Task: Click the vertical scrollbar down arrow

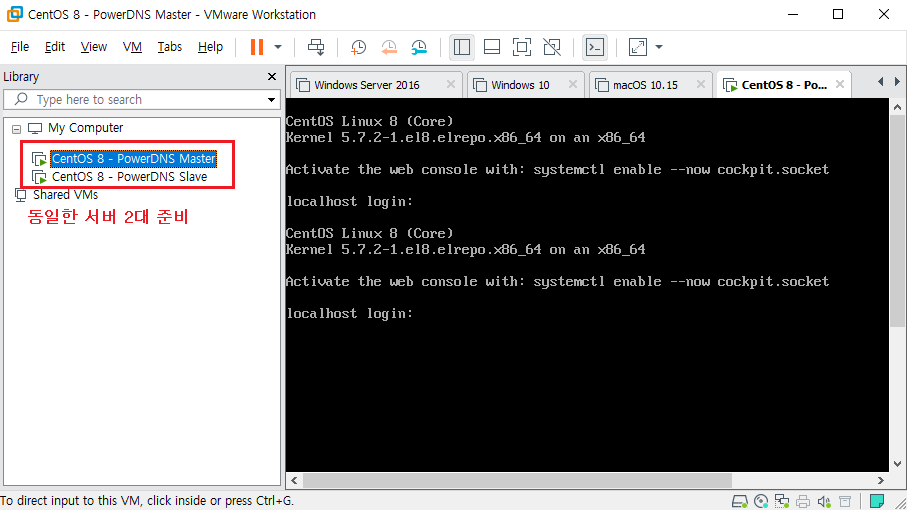Action: [x=897, y=464]
